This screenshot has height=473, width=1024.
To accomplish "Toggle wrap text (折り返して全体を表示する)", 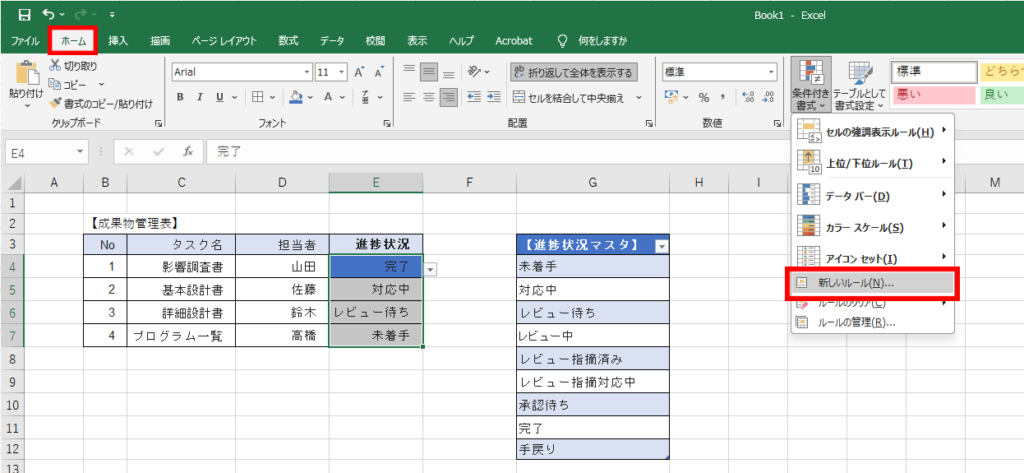I will click(x=573, y=72).
